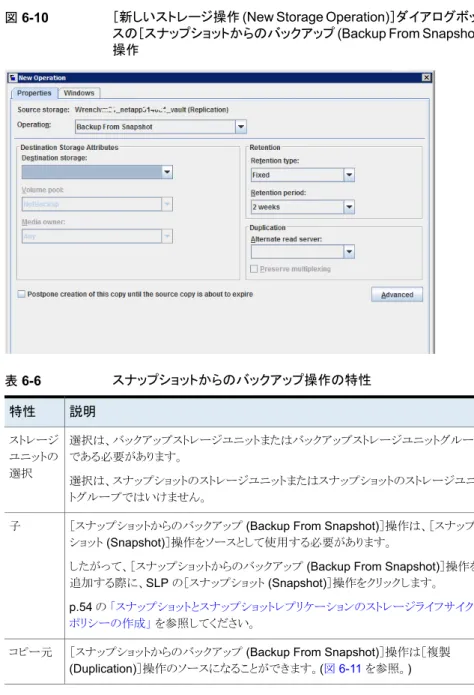Viewport: 474px width, 695px height.
Task: Open the snapshot replication storage lifecycle policy link
Action: click(271, 615)
